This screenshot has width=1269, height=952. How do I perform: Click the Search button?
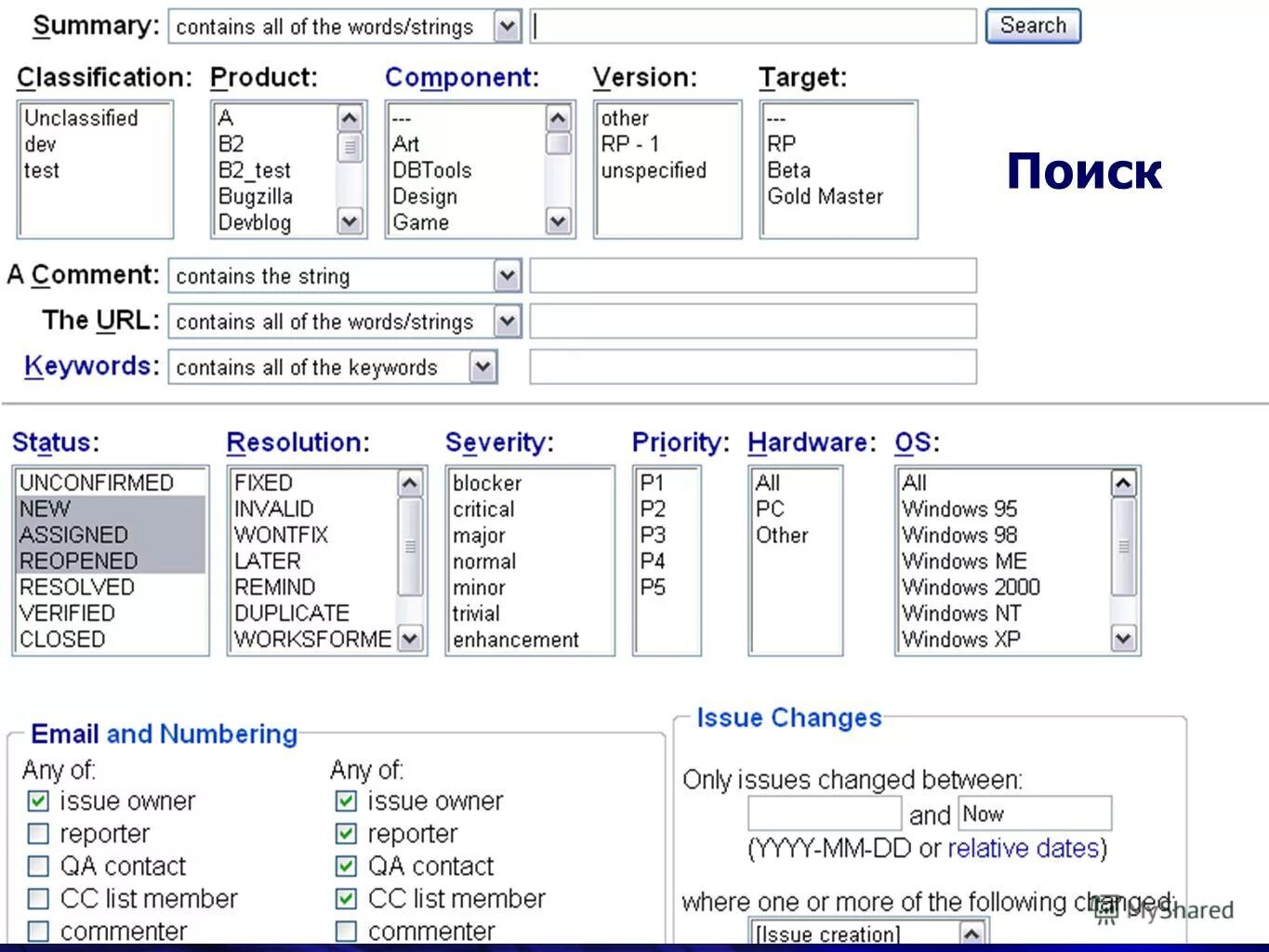[x=1033, y=26]
